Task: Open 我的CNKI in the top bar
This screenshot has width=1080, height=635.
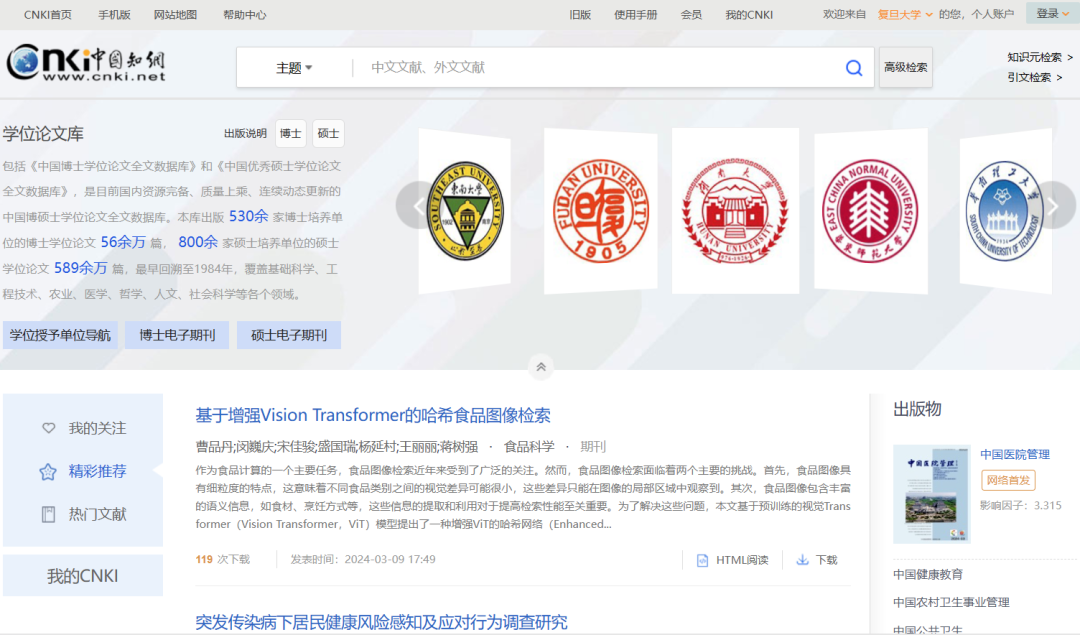Action: coord(749,14)
